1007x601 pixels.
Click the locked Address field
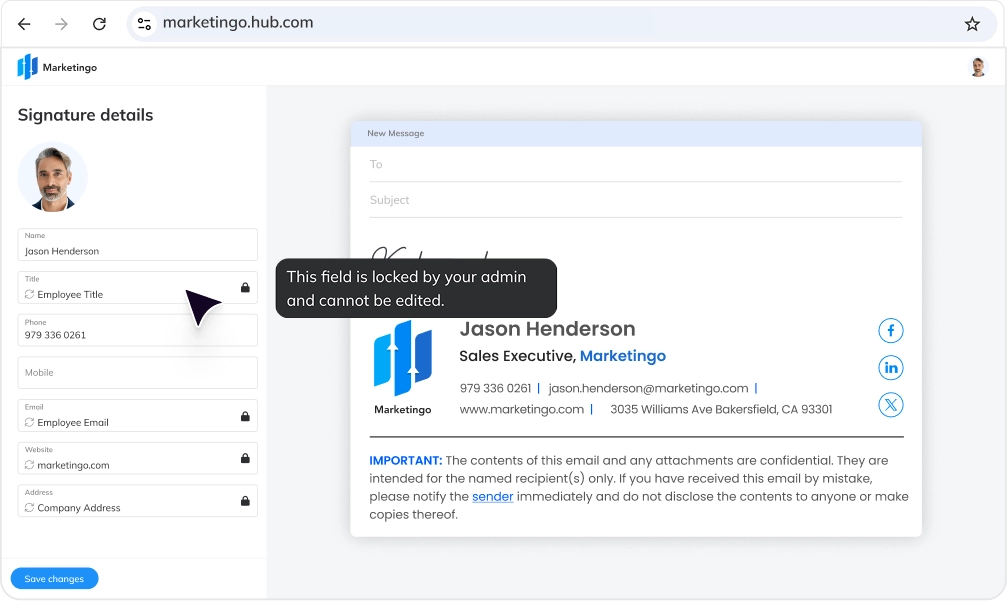[x=137, y=501]
